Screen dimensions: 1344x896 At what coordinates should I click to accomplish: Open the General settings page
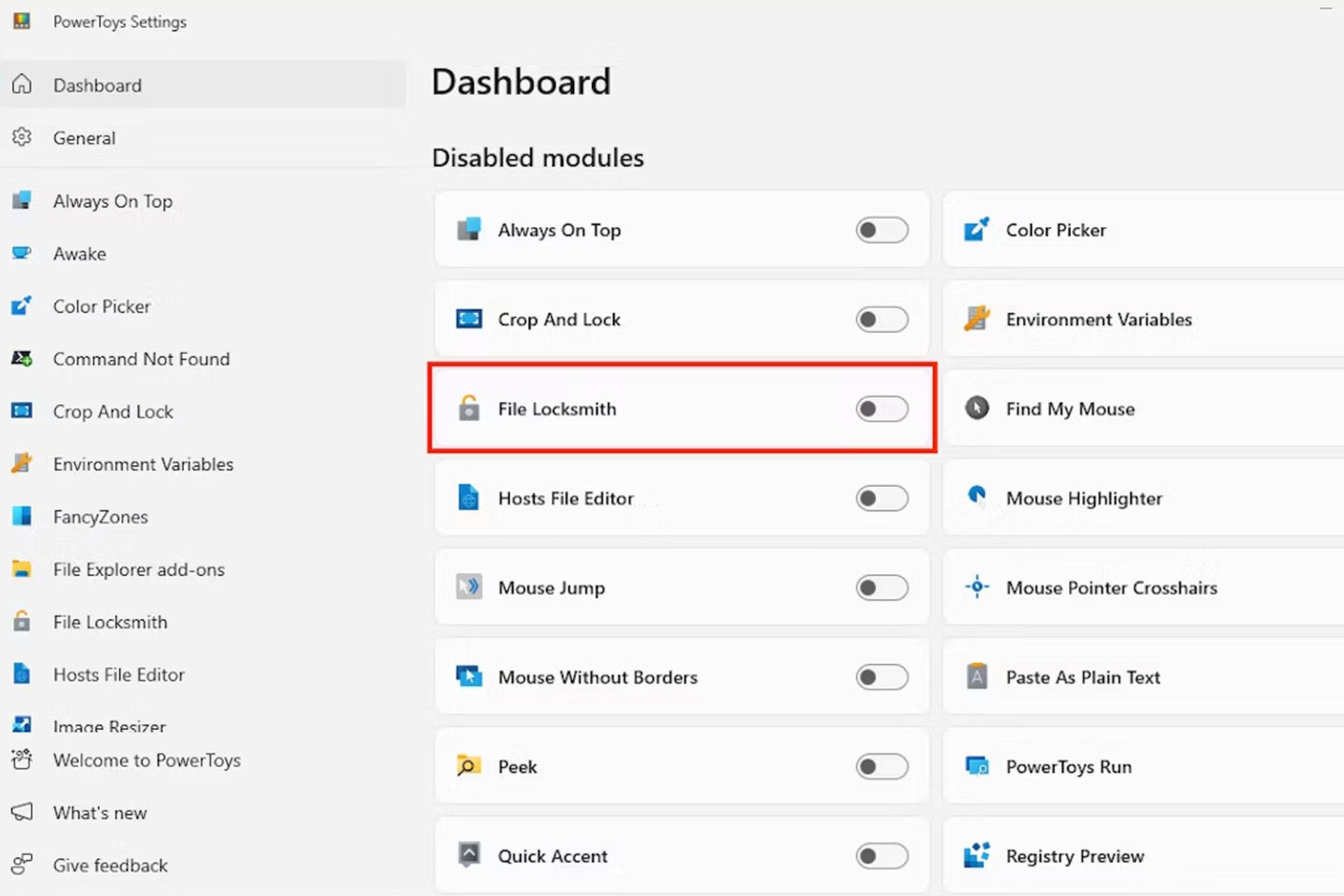[x=84, y=138]
